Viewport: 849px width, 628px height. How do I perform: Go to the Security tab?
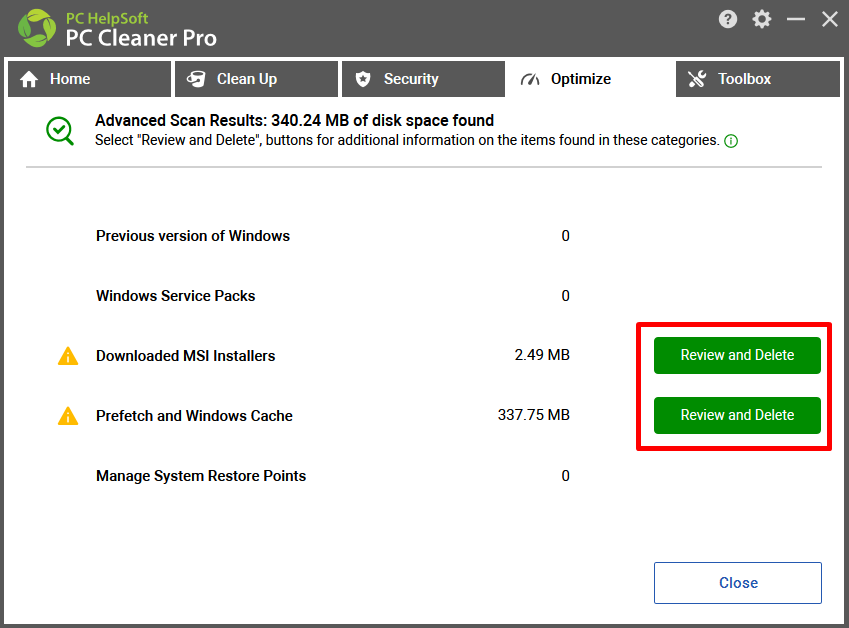tap(423, 79)
